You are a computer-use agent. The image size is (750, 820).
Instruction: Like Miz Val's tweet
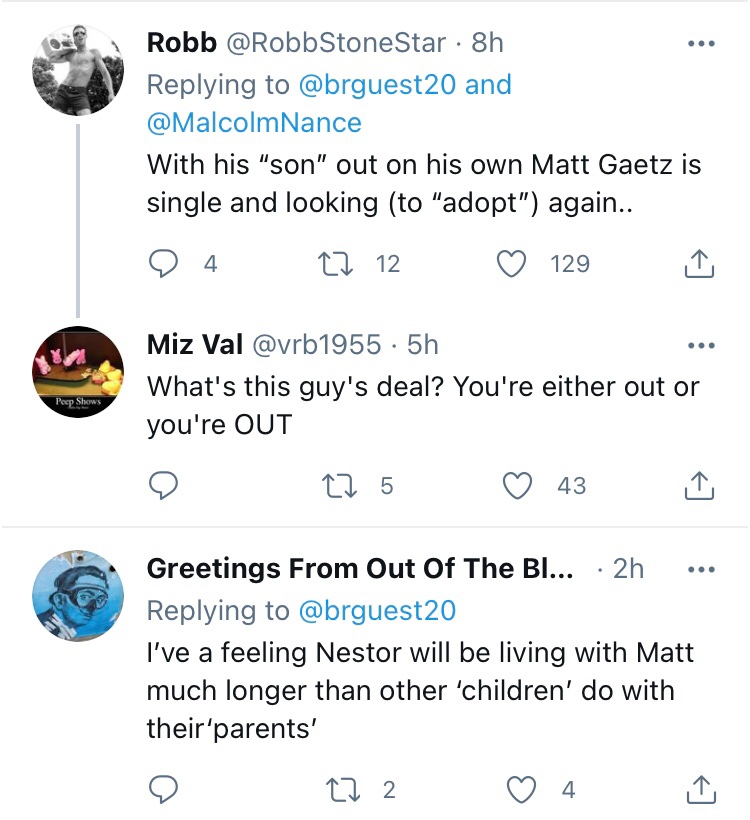(517, 486)
